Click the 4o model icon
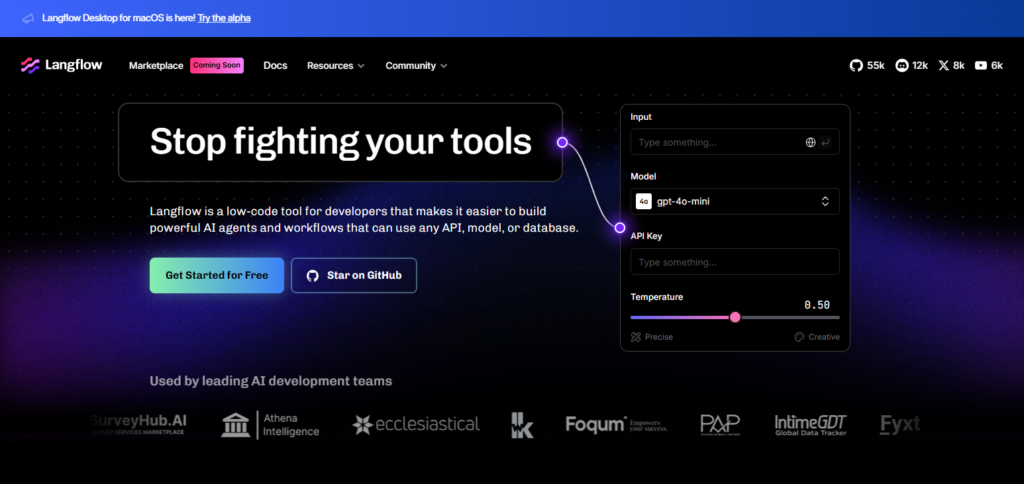The width and height of the screenshot is (1024, 484). (x=643, y=201)
